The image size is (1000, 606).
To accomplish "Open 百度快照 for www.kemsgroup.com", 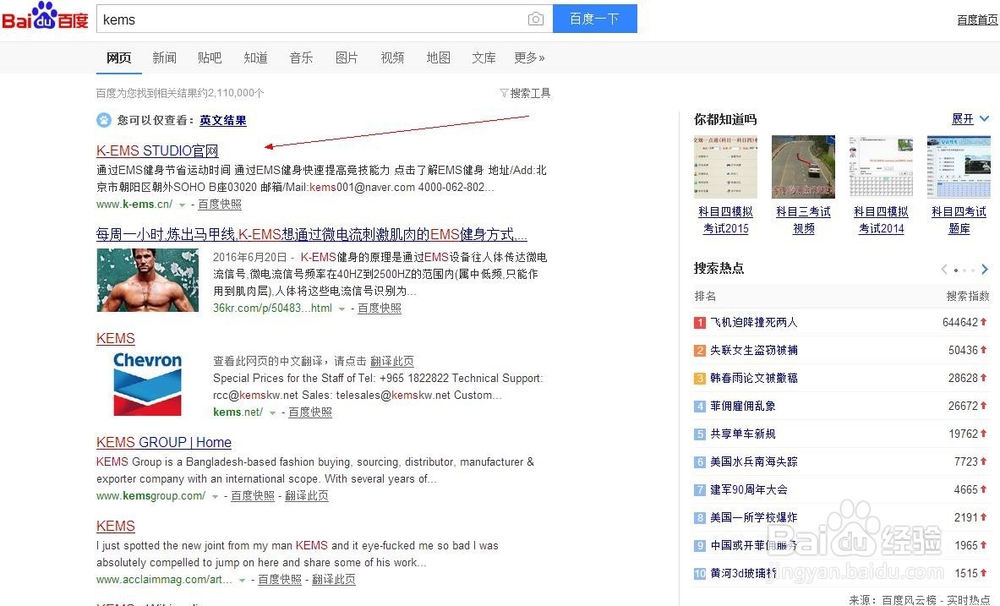I will pos(253,496).
